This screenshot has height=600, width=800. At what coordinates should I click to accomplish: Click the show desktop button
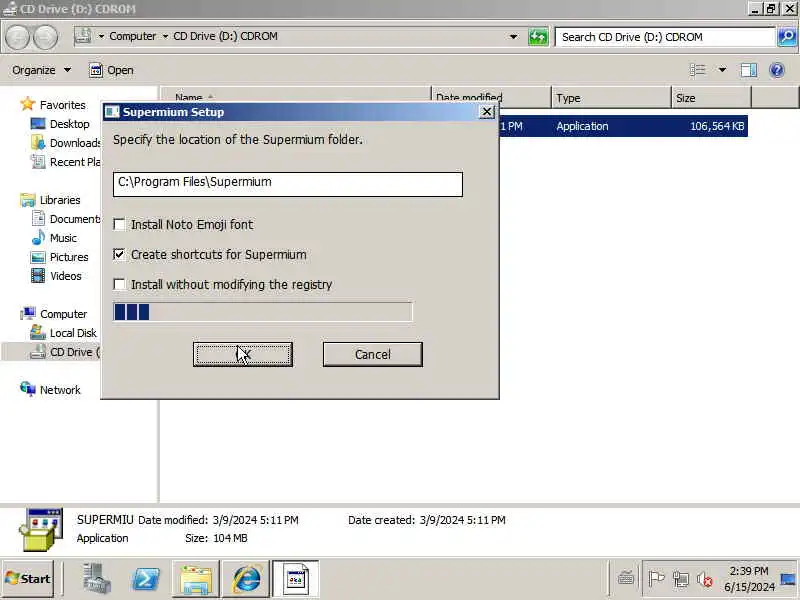[x=788, y=579]
